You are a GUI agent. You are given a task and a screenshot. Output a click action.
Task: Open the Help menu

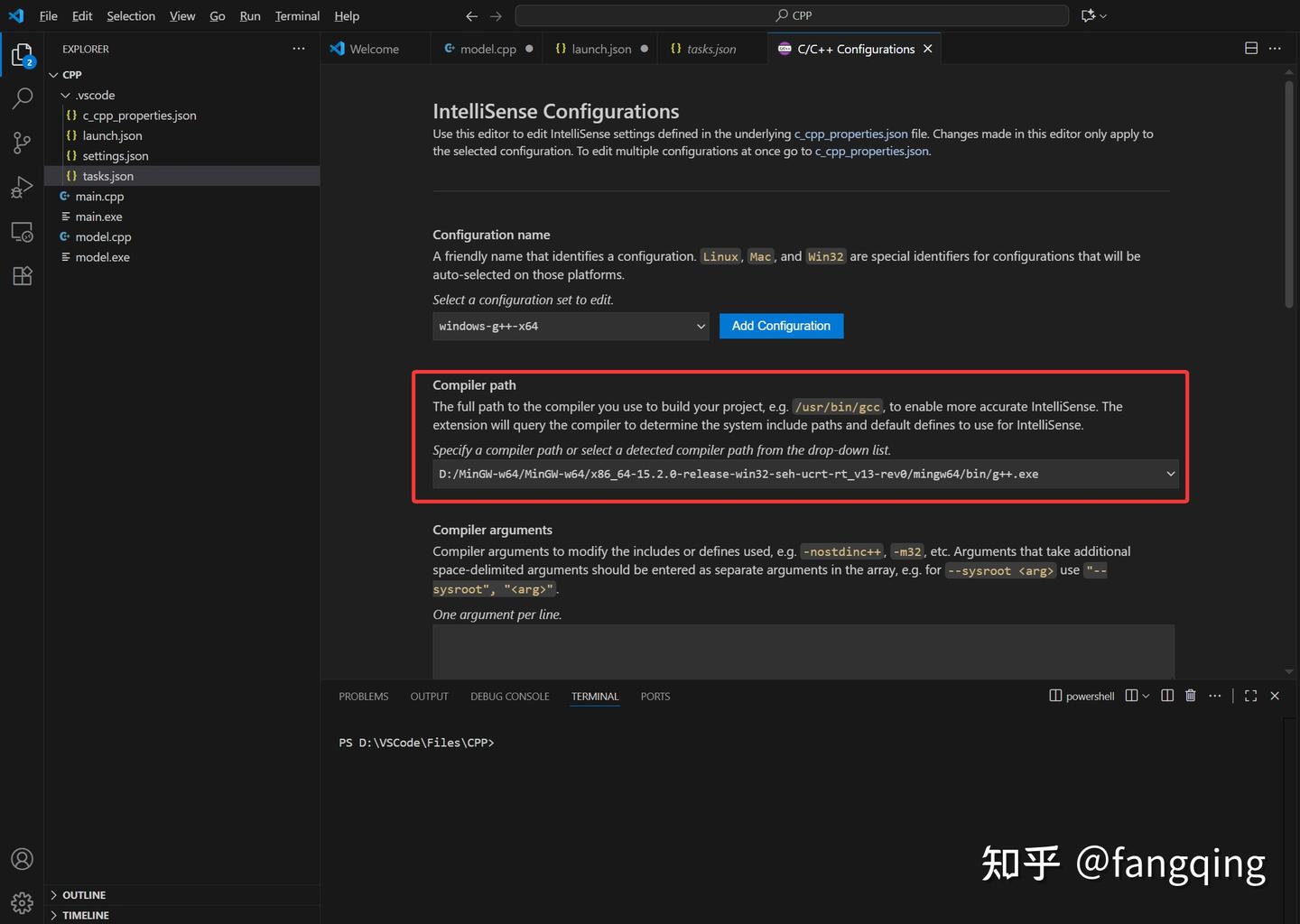pyautogui.click(x=347, y=15)
